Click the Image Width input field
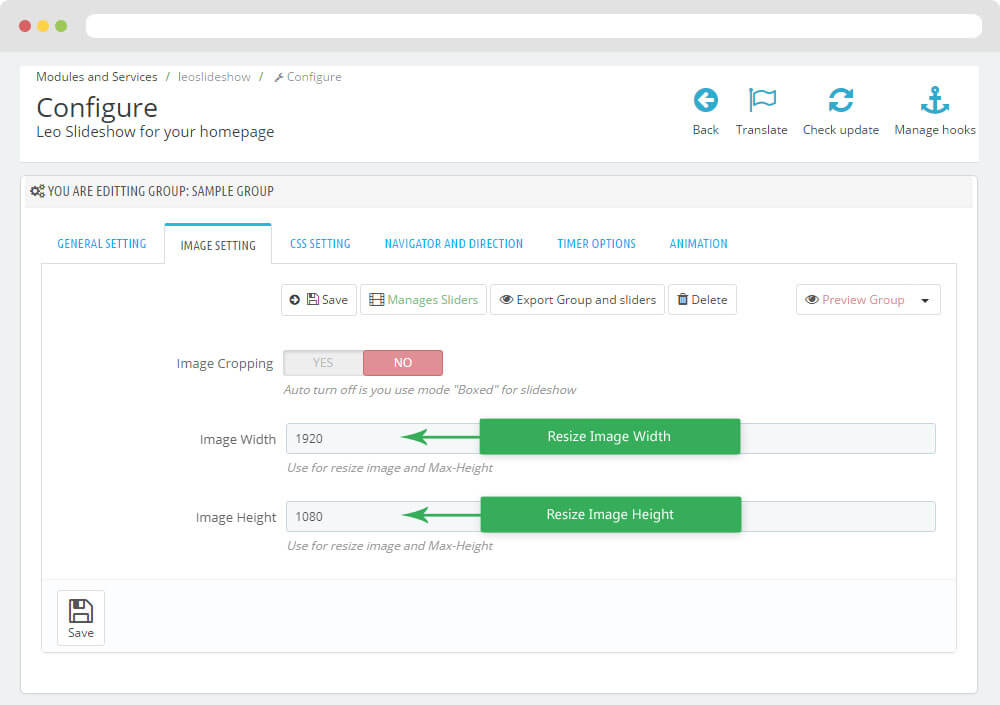This screenshot has height=705, width=1000. (x=340, y=439)
